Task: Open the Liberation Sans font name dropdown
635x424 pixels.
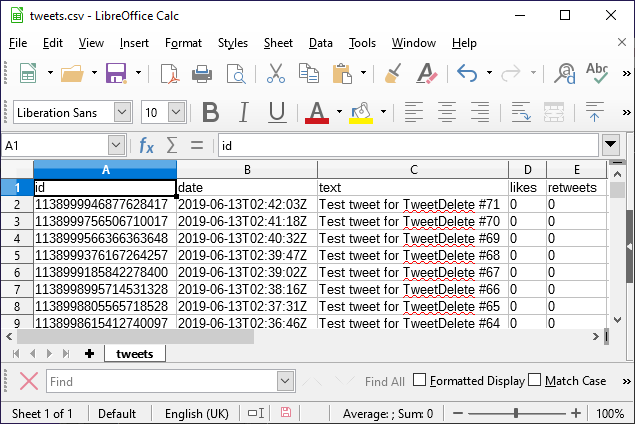Action: click(x=124, y=112)
